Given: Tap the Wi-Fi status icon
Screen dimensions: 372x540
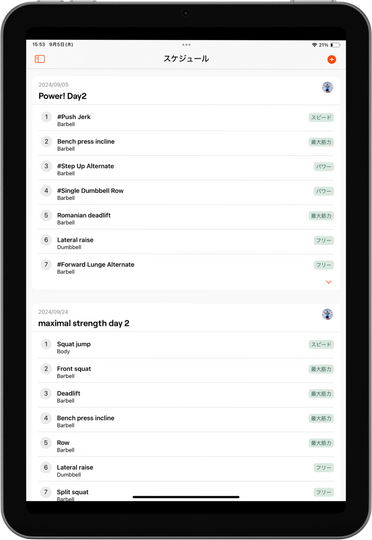Looking at the screenshot, I should point(314,45).
